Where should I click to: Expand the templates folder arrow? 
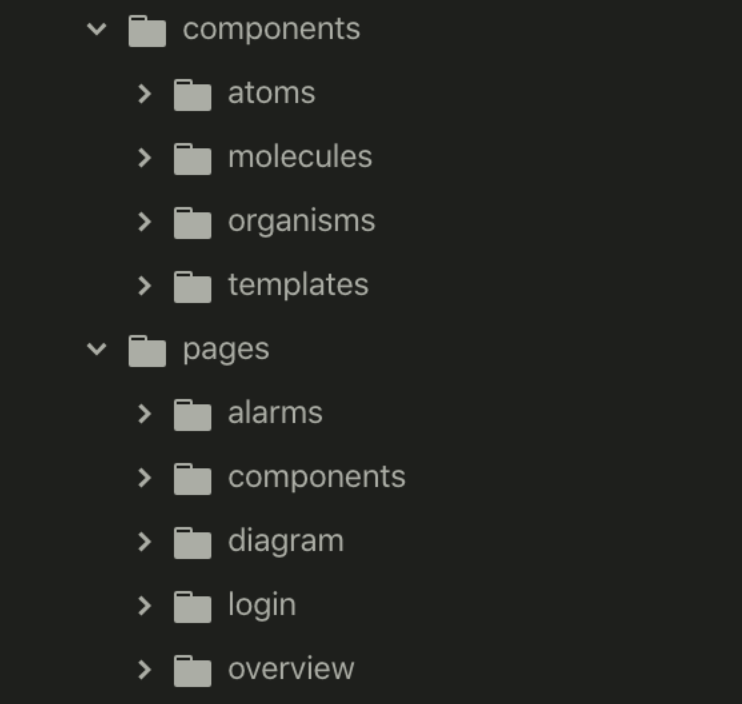[x=145, y=286]
